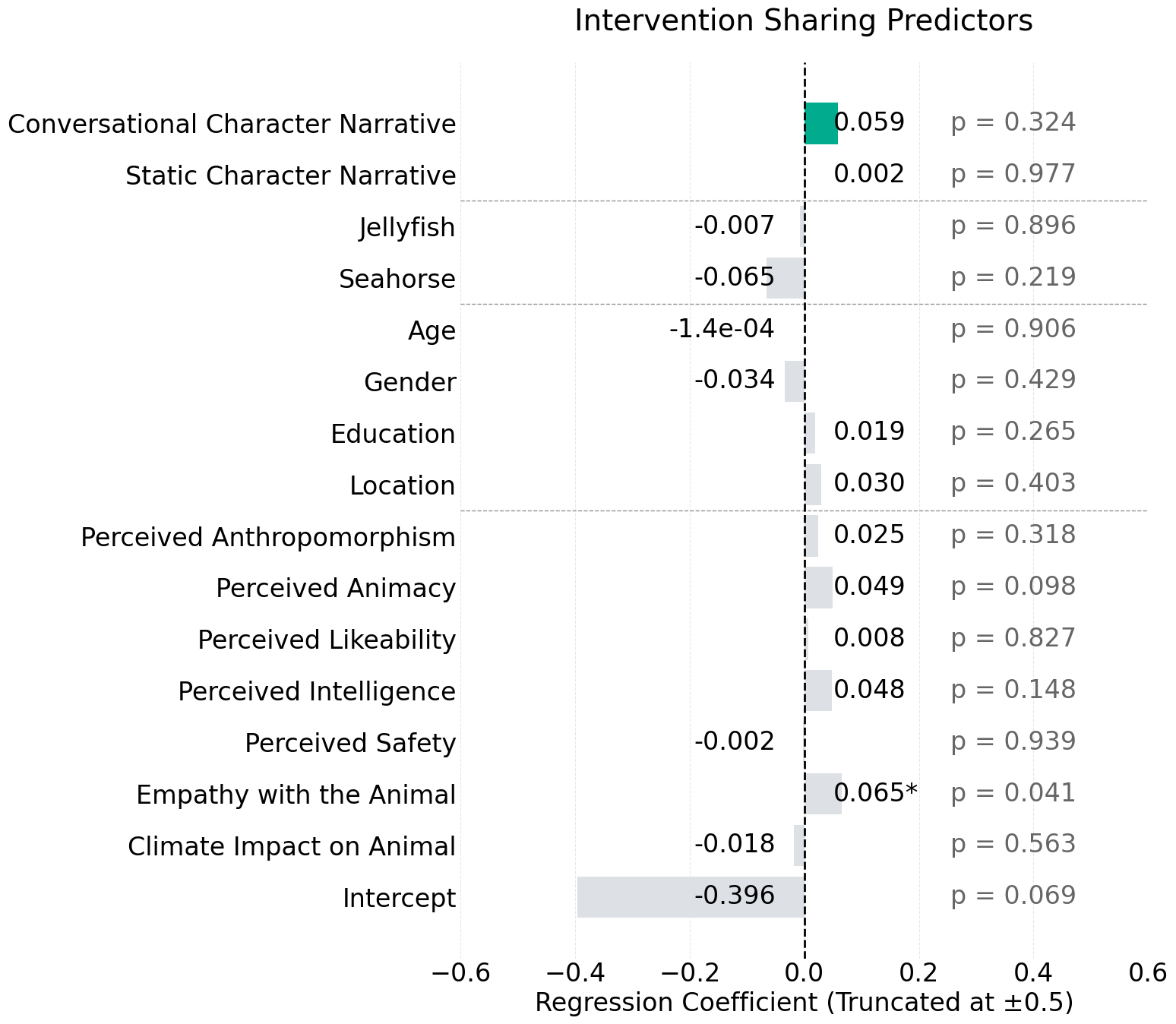The height and width of the screenshot is (1024, 1176).
Task: Click the −0.4 x-axis tick label
Action: coord(575,972)
